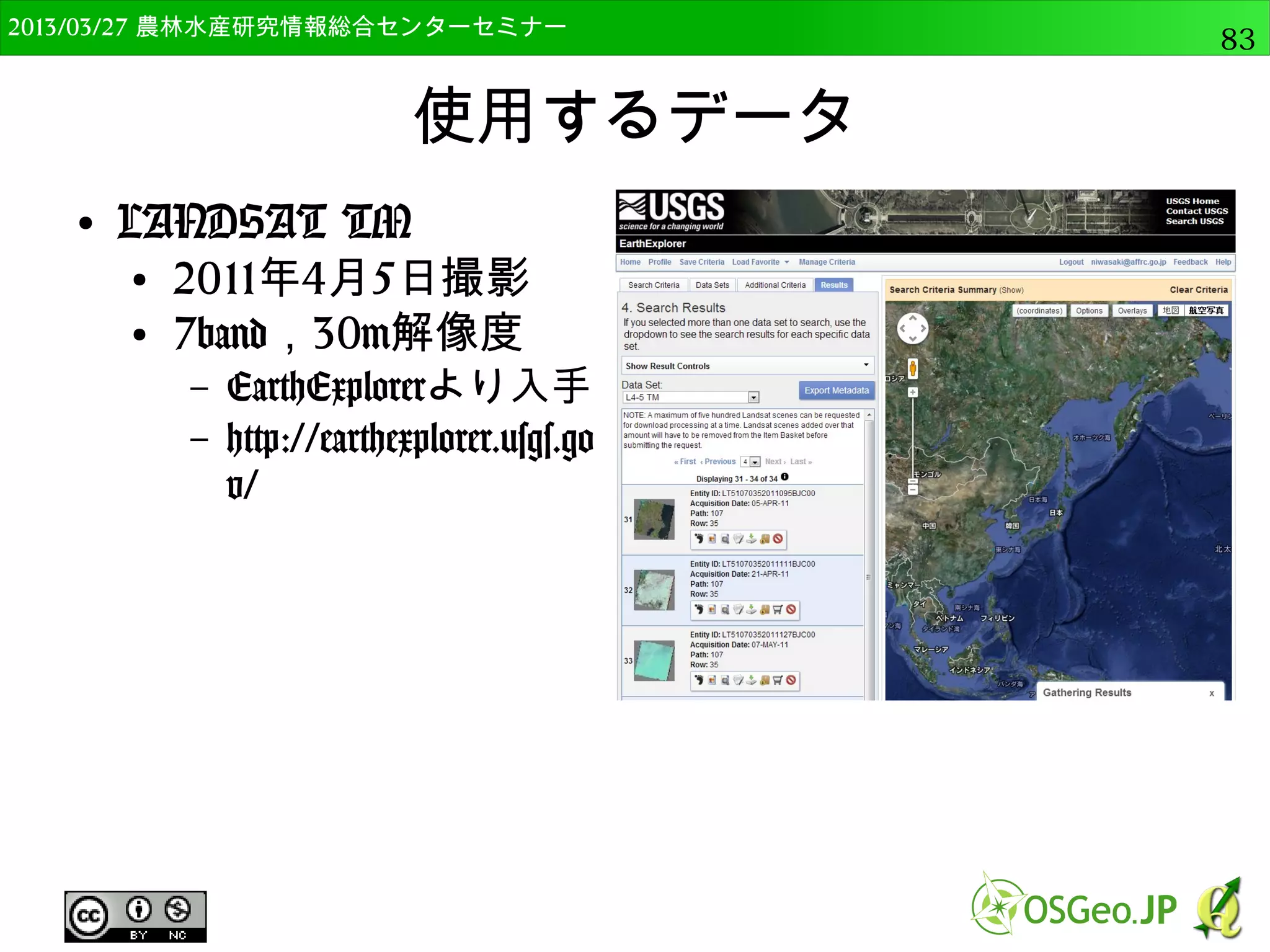Open the Help link

tap(1223, 262)
